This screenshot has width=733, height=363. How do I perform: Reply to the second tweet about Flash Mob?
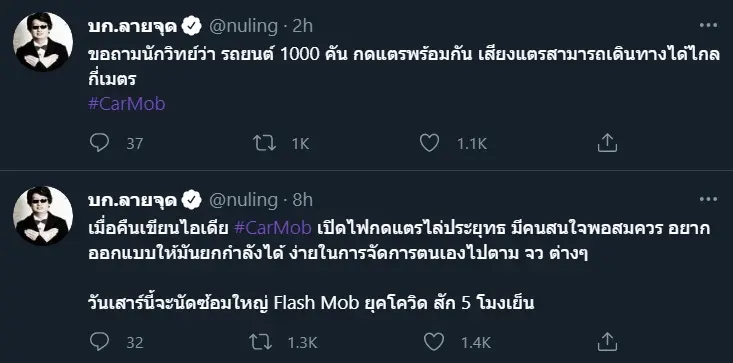coord(99,342)
